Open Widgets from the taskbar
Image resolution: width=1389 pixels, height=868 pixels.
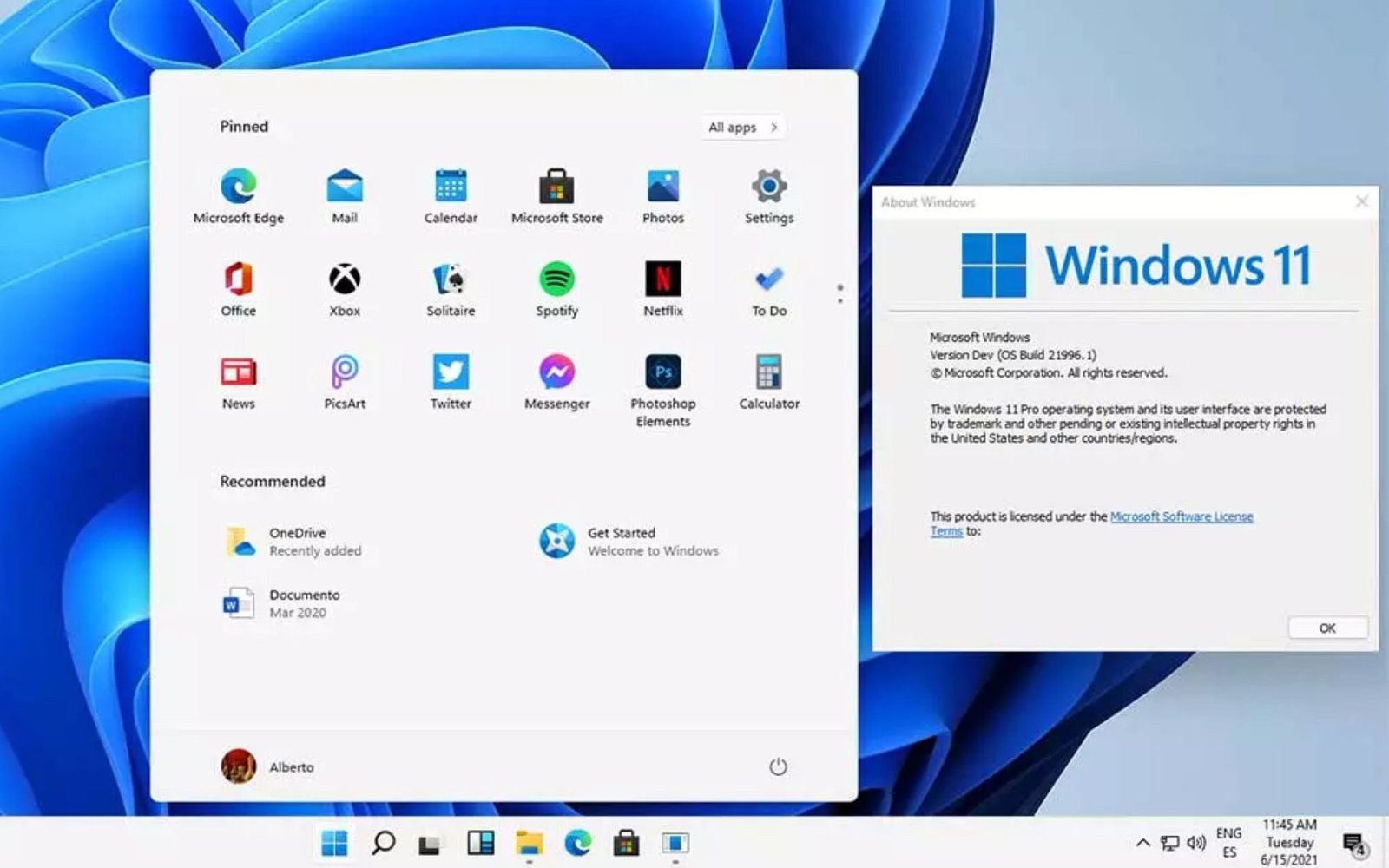pyautogui.click(x=480, y=843)
